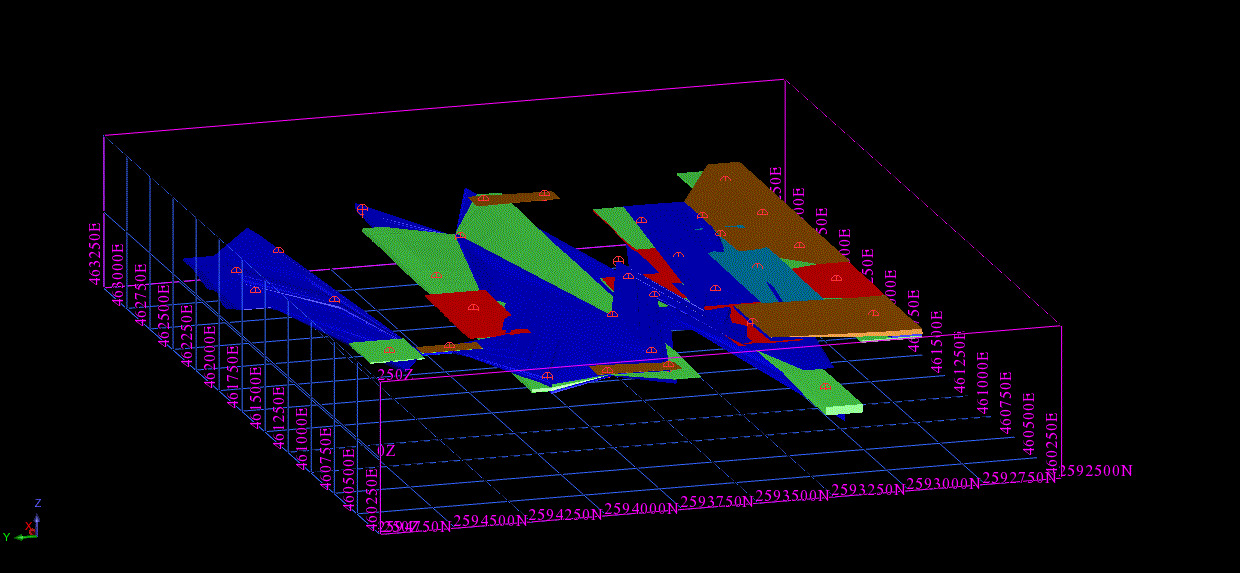This screenshot has width=1240, height=573.
Task: Pick the topmost marker on the large brown surface
Action: pos(725,179)
